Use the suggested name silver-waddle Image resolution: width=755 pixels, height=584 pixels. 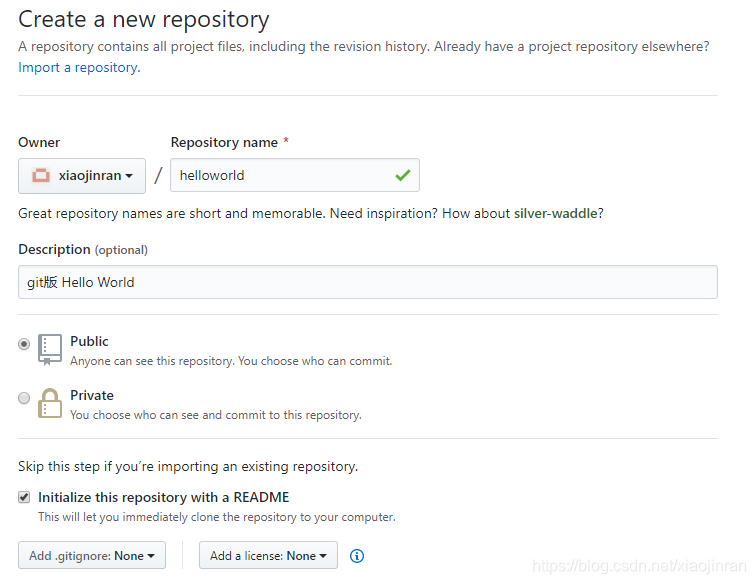click(x=556, y=213)
